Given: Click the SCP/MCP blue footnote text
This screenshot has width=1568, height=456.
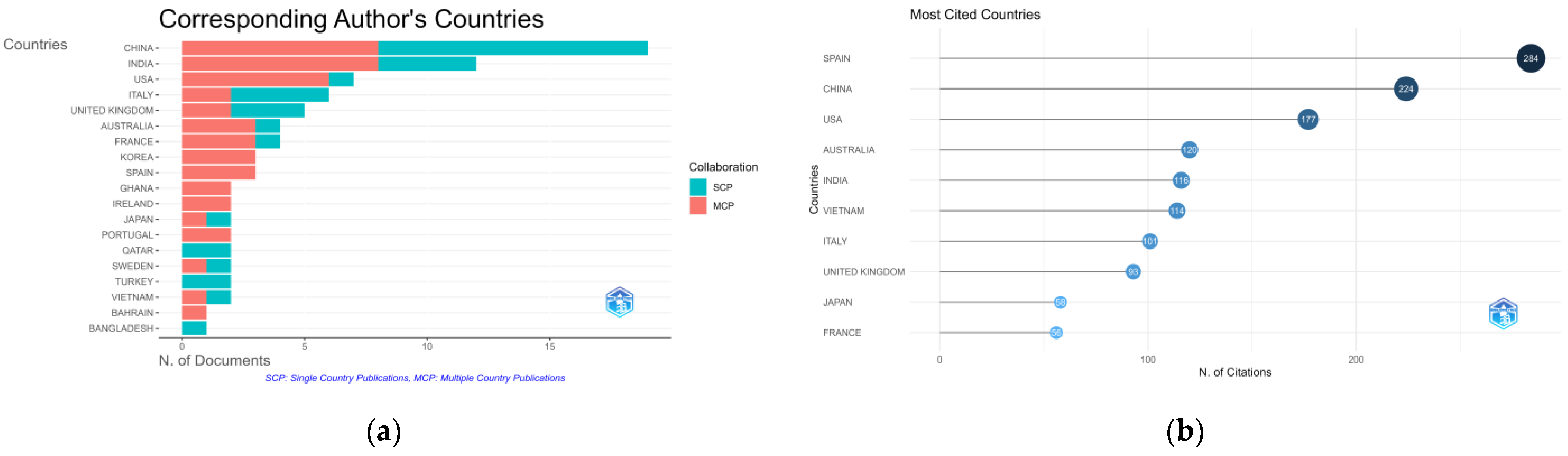Looking at the screenshot, I should tap(415, 378).
